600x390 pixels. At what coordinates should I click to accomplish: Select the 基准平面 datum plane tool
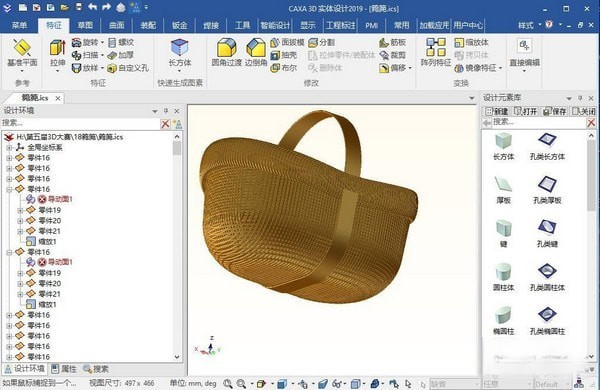(22, 52)
